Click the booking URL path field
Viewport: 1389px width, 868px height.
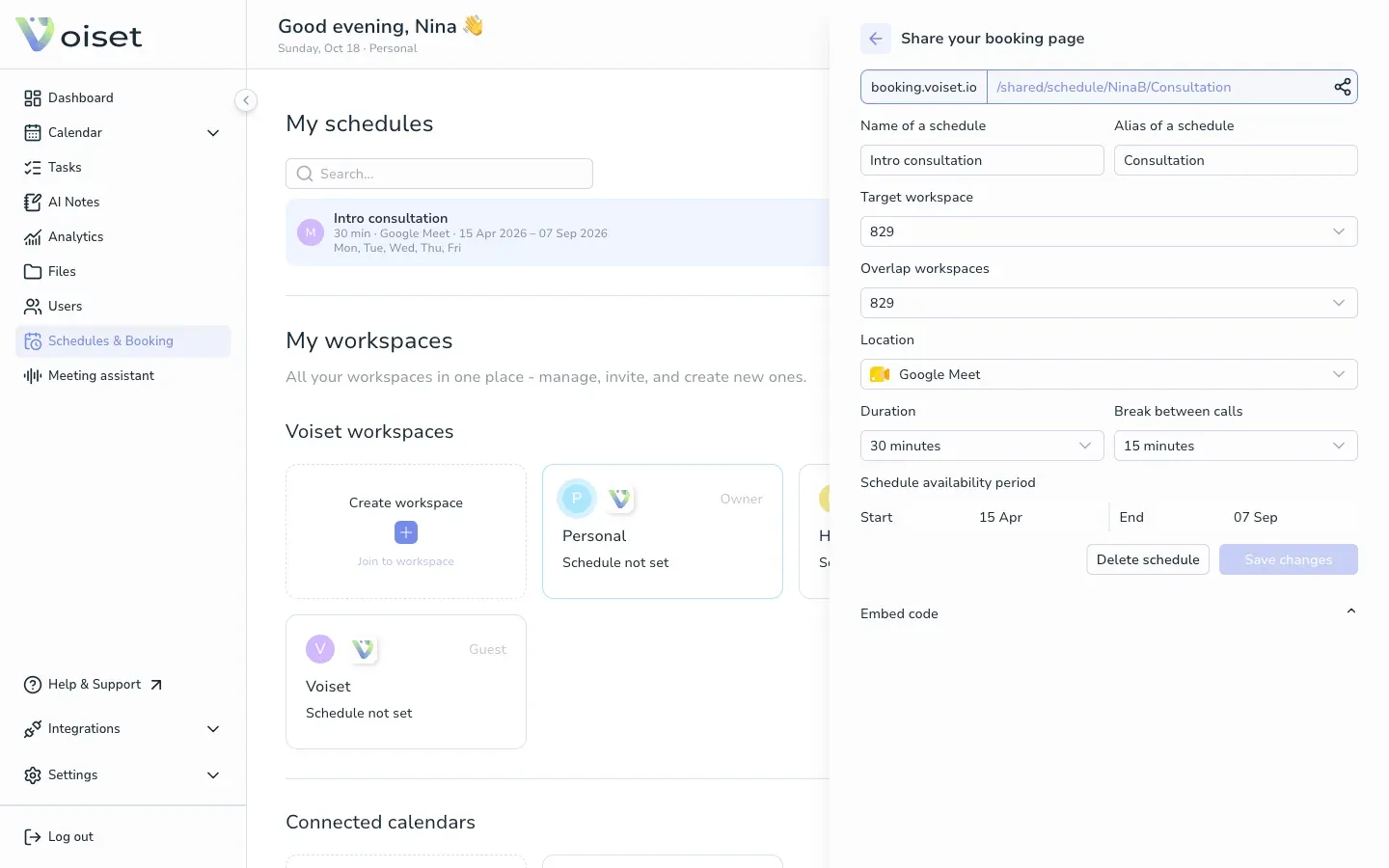coord(1157,87)
